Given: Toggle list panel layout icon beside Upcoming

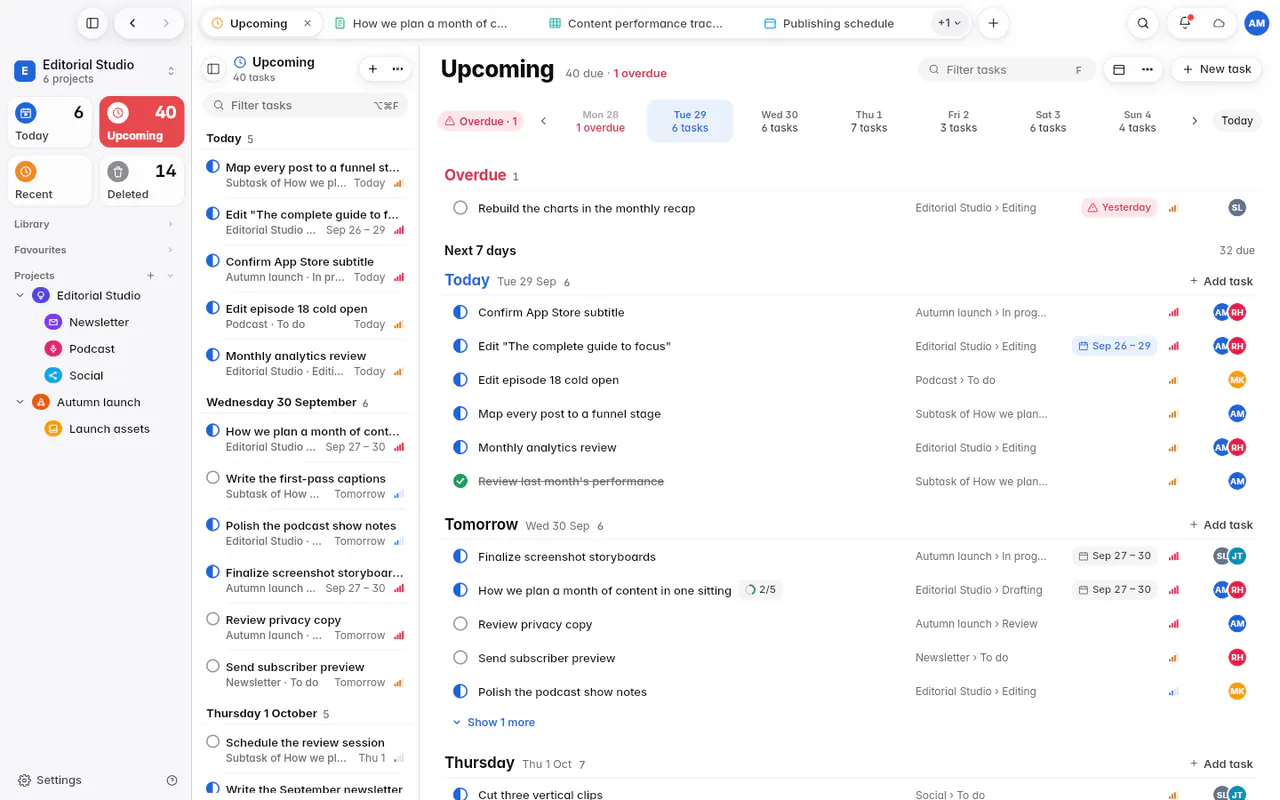Looking at the screenshot, I should pos(213,69).
